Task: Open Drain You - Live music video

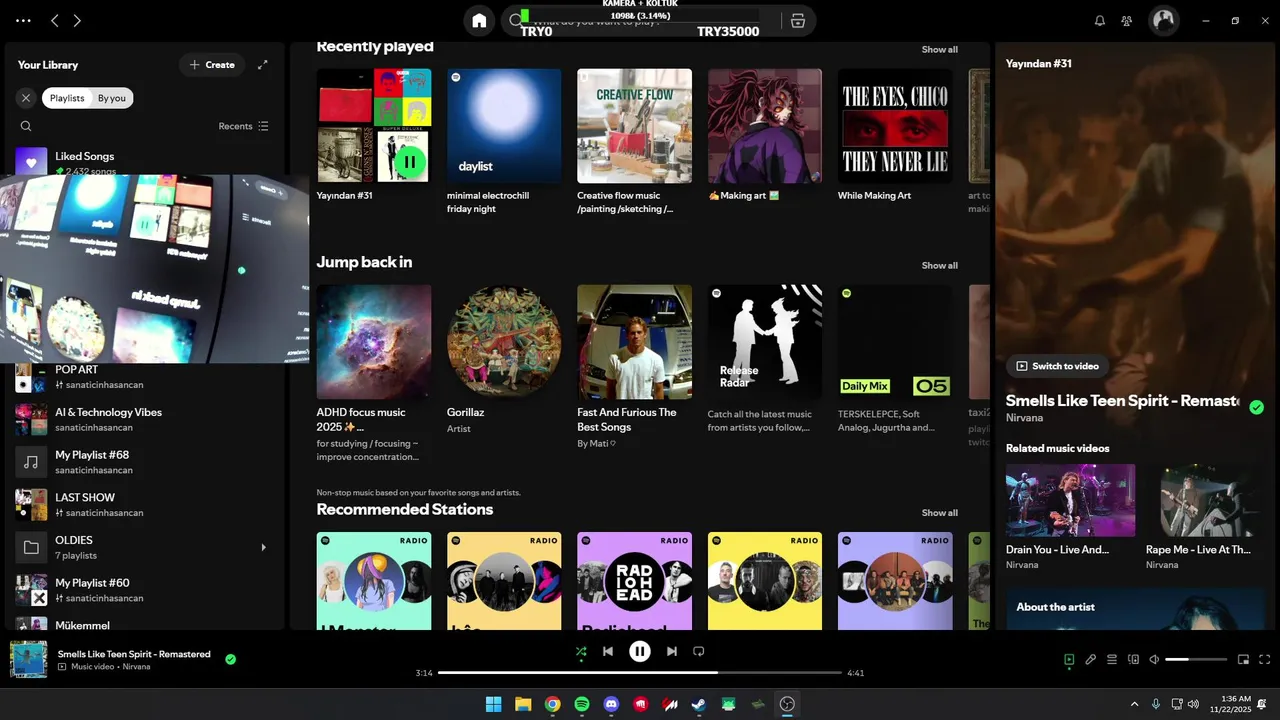Action: [1070, 517]
